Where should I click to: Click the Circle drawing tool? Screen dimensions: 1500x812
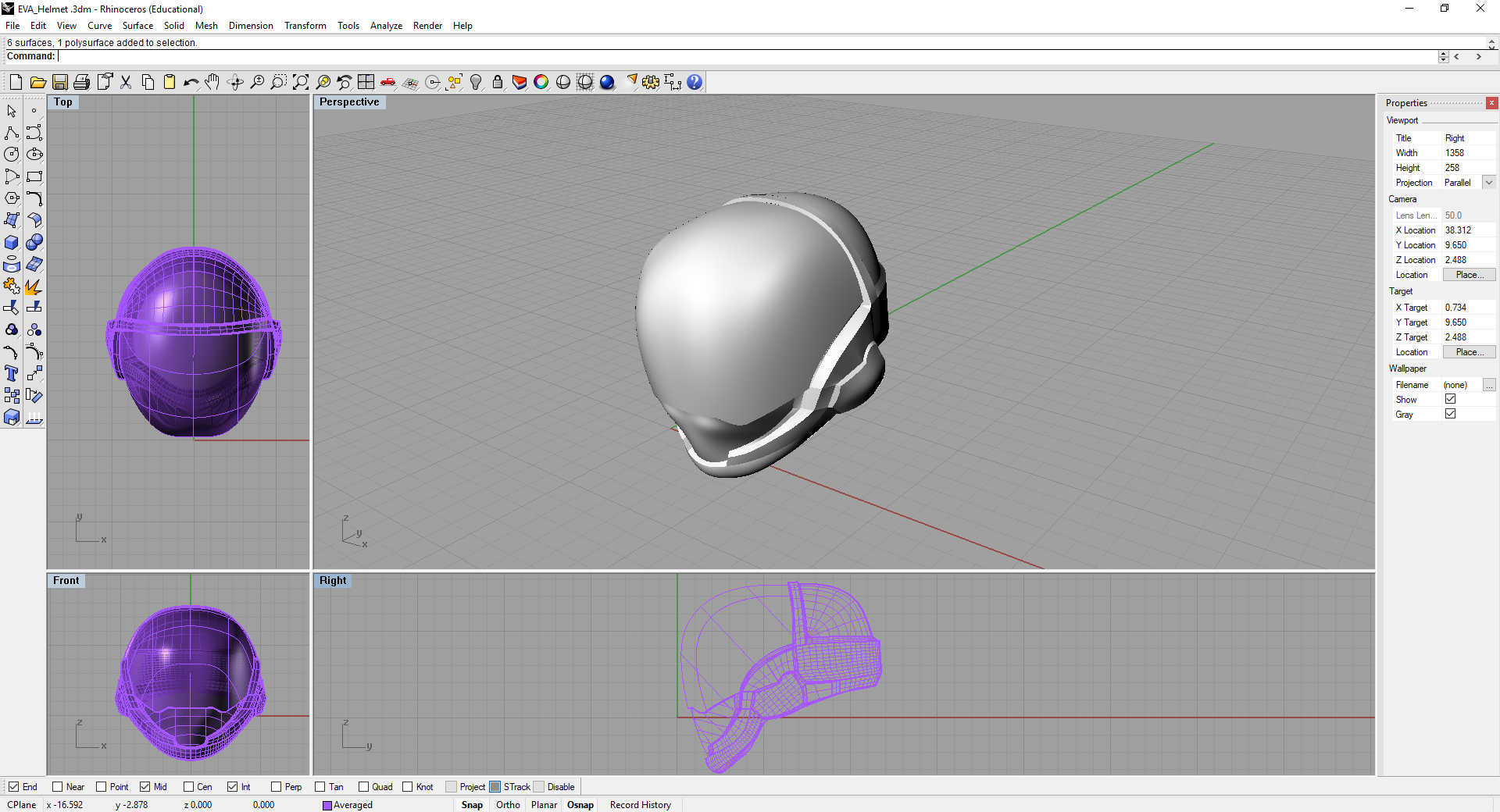(12, 155)
